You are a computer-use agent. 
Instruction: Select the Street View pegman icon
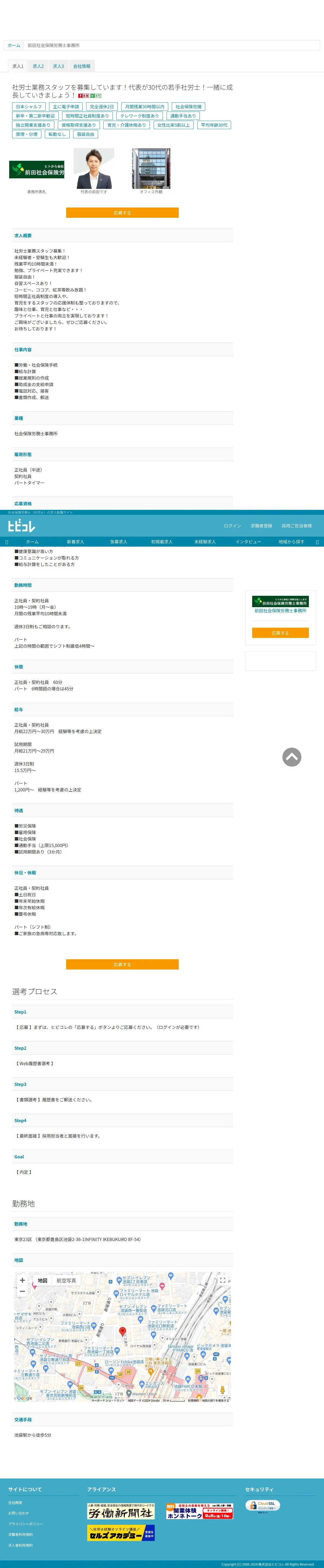[222, 1390]
